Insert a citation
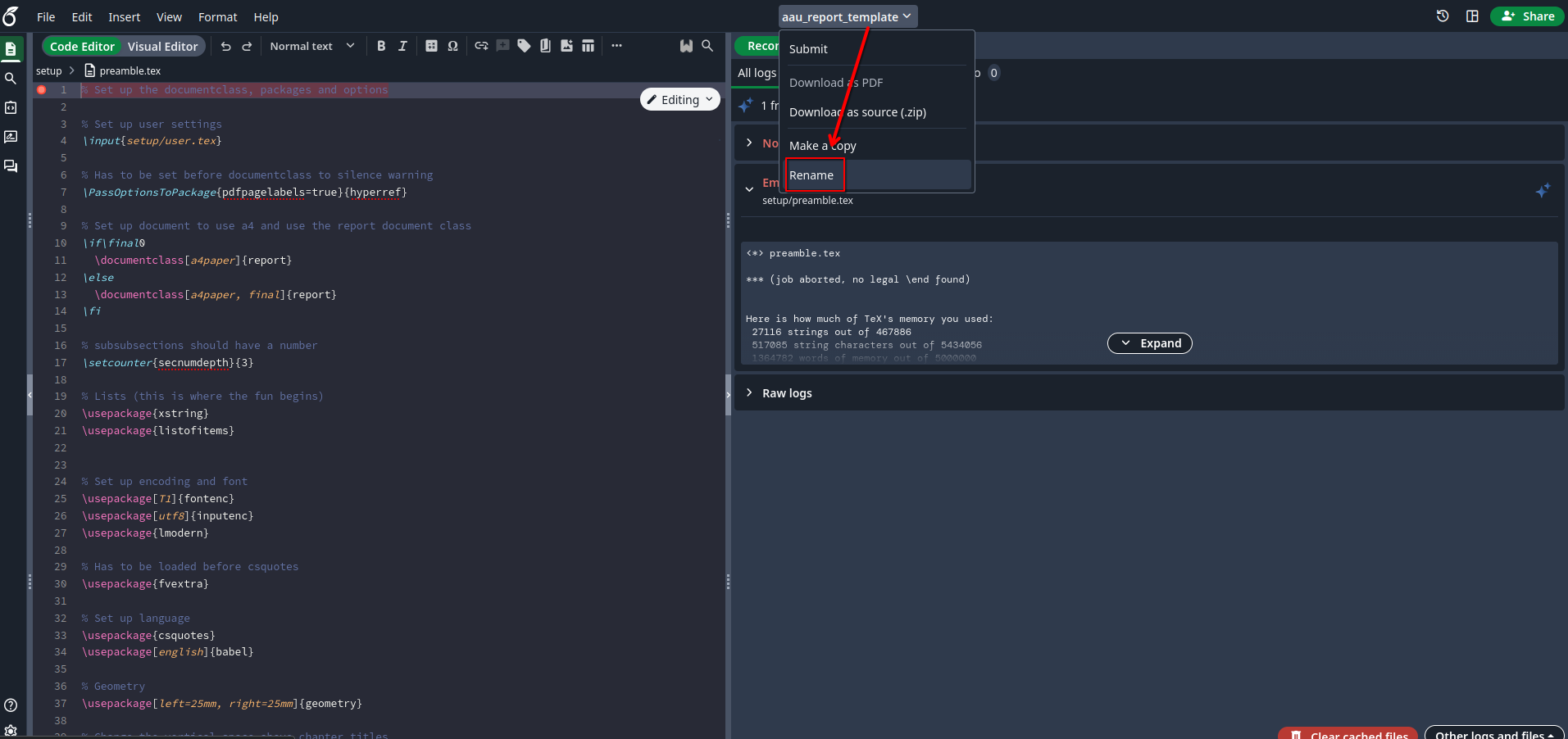The height and width of the screenshot is (739, 1568). (x=545, y=46)
